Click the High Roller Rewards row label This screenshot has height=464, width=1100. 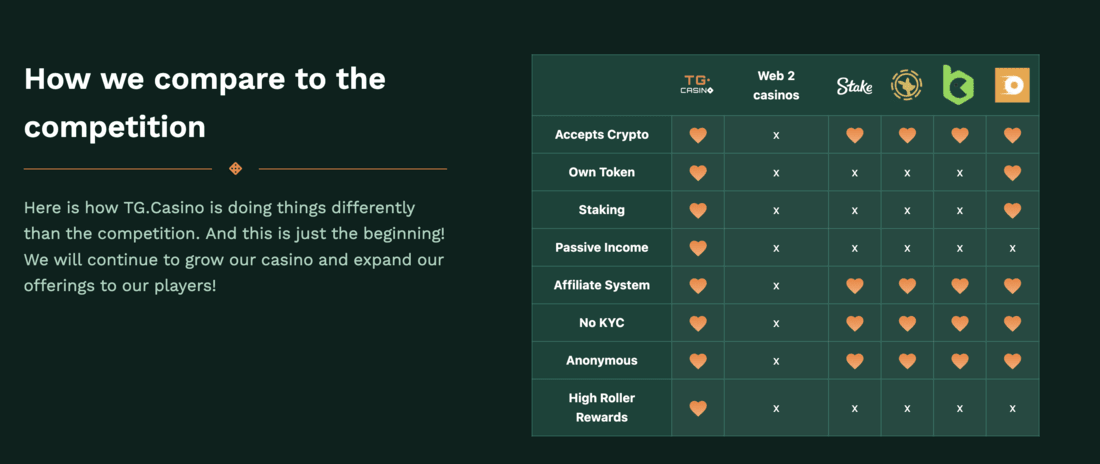[601, 408]
